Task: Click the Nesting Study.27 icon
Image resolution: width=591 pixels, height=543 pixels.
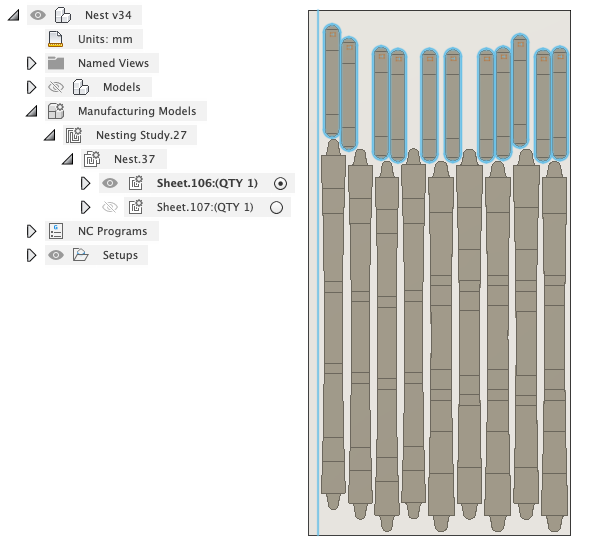Action: 74,135
